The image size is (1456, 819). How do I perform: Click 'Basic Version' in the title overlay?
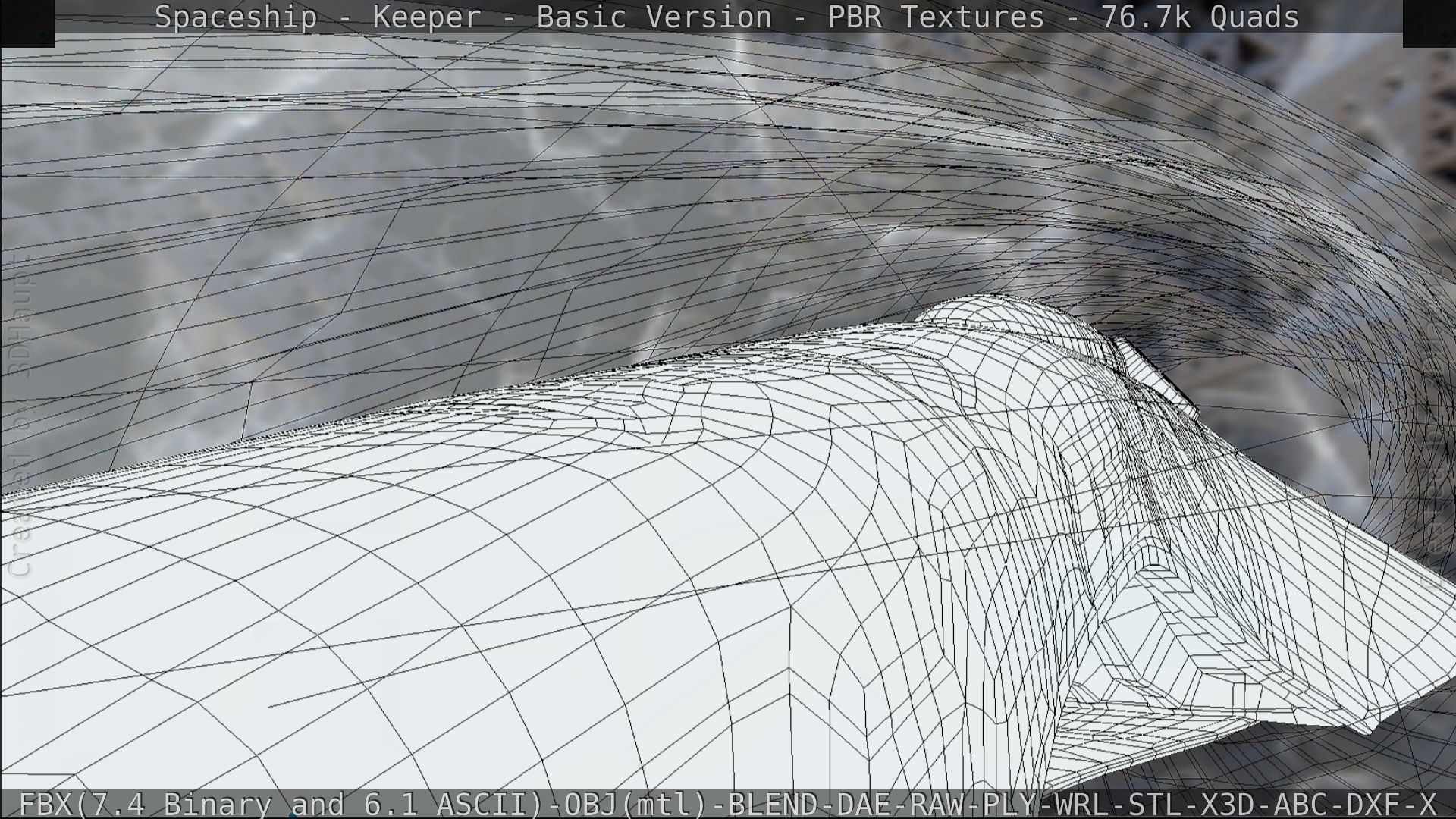pos(654,17)
